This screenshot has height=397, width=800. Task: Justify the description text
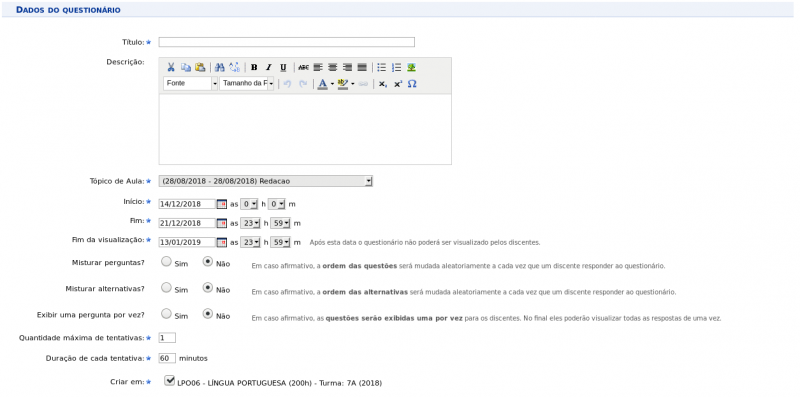362,67
